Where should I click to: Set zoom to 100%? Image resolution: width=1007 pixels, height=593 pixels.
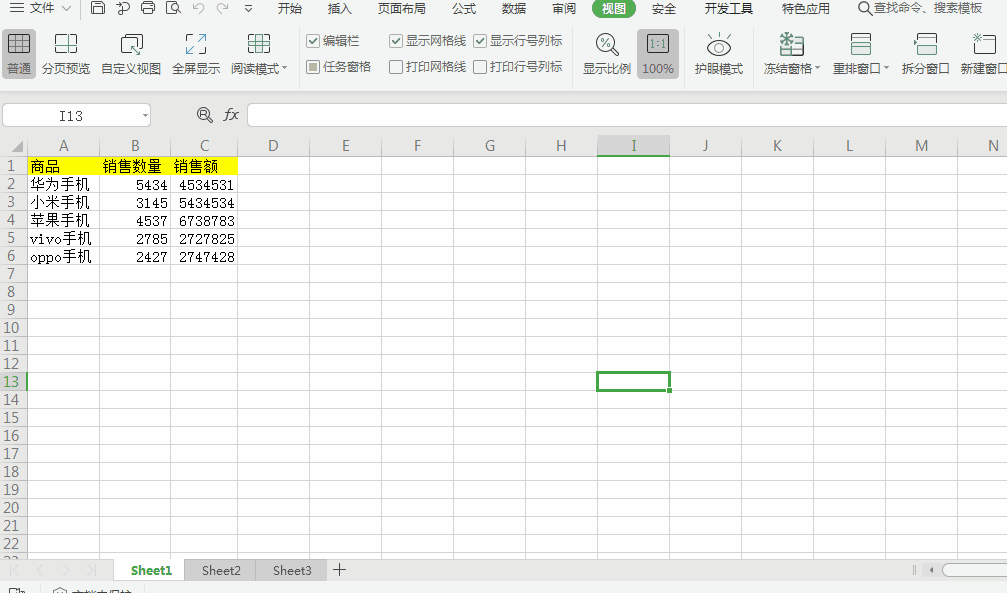click(x=658, y=54)
